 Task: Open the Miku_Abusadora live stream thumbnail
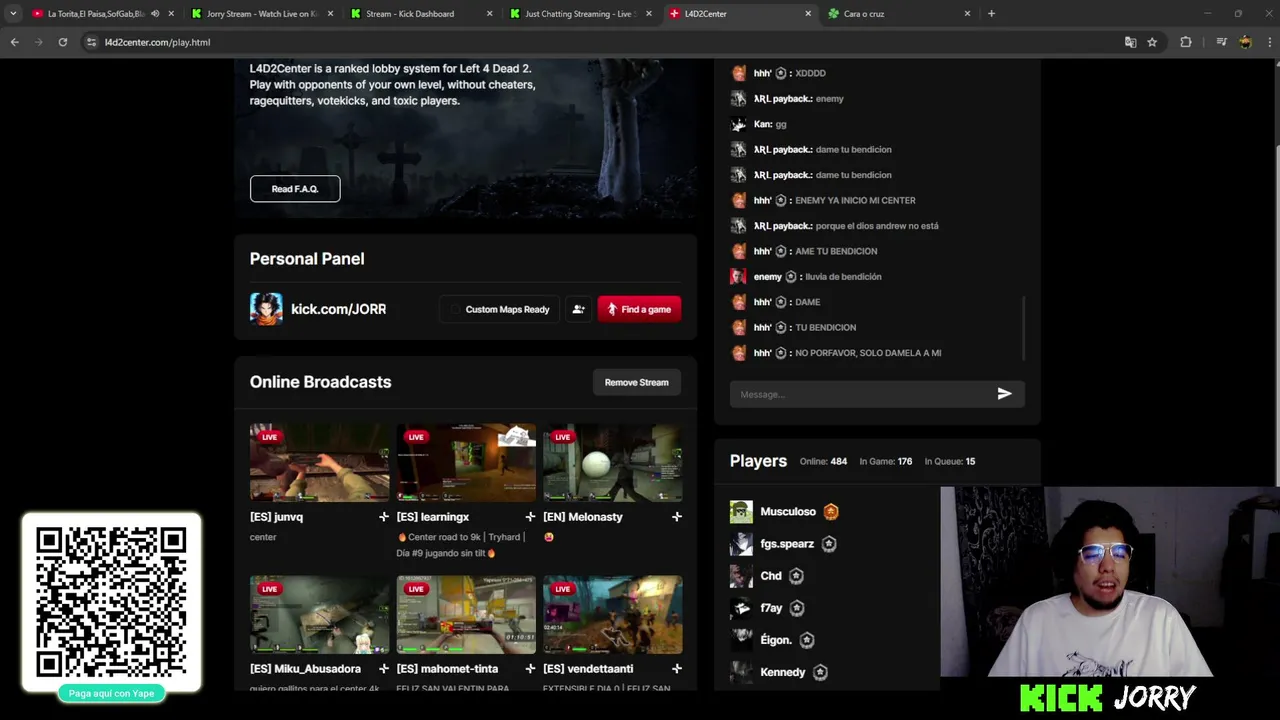pyautogui.click(x=319, y=615)
